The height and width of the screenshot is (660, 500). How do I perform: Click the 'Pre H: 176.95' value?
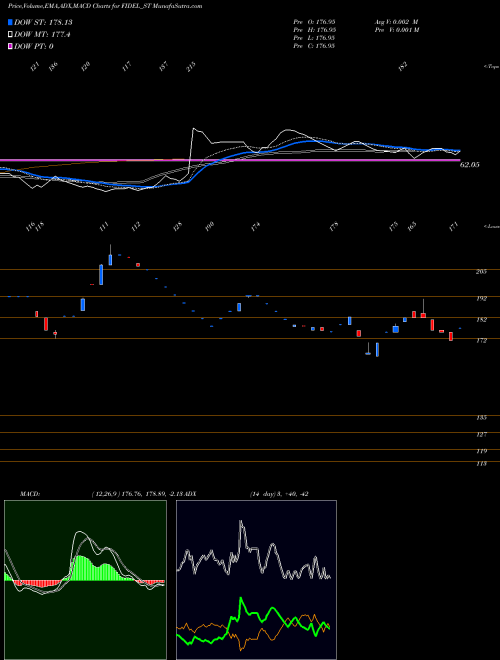click(314, 30)
